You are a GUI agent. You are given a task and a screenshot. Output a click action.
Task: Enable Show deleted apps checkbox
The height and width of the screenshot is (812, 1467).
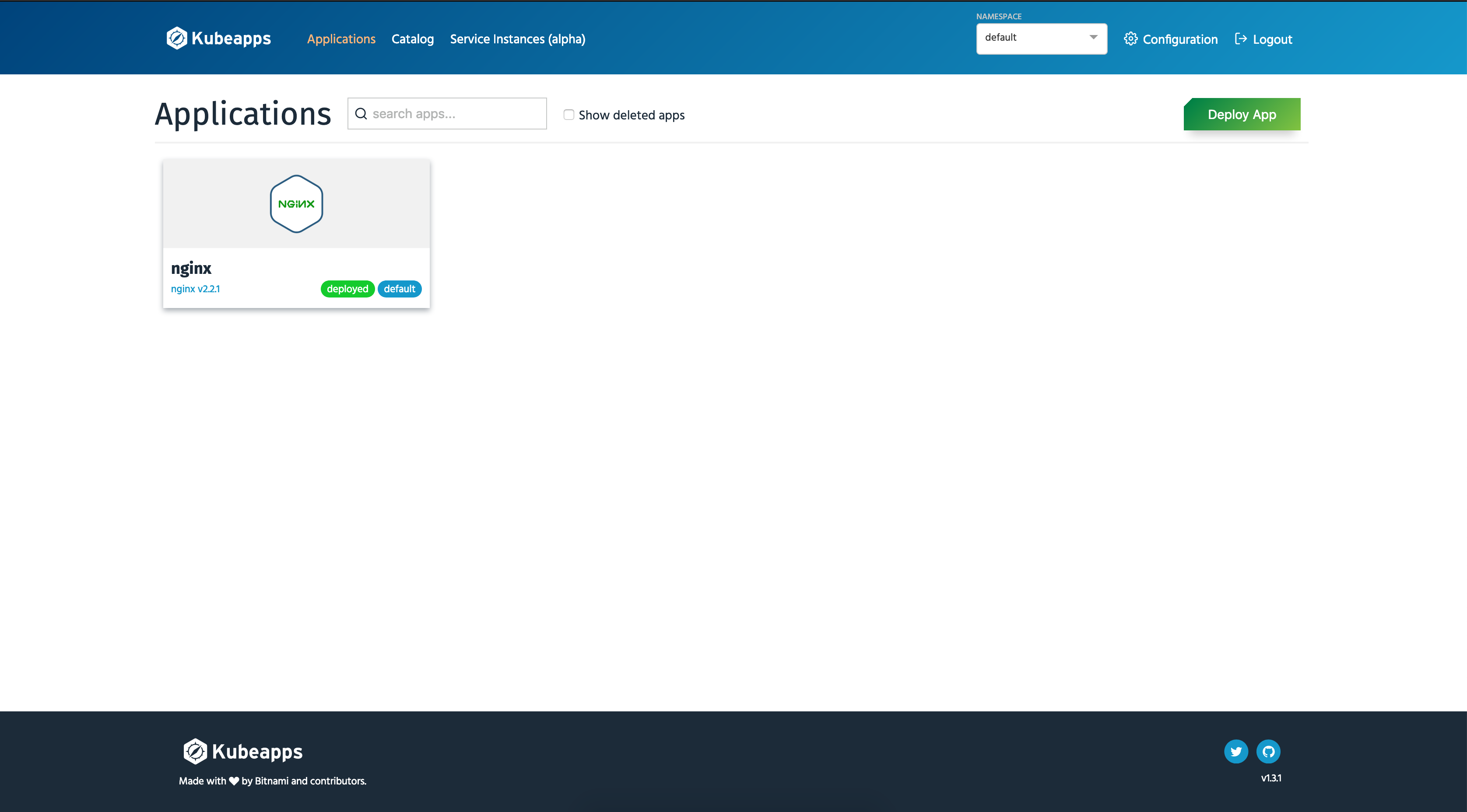[569, 115]
